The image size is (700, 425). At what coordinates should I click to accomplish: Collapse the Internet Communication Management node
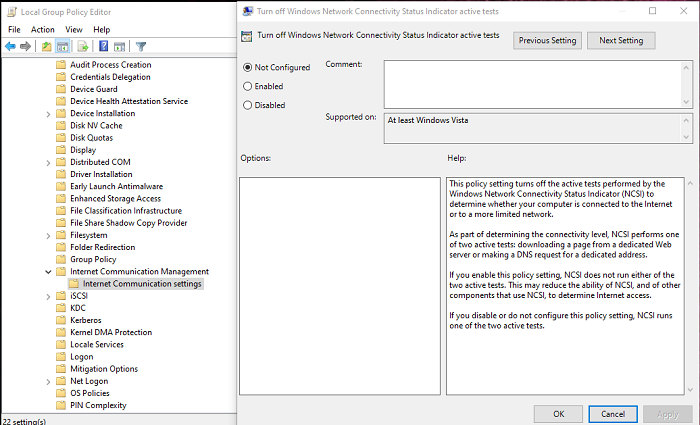[49, 271]
